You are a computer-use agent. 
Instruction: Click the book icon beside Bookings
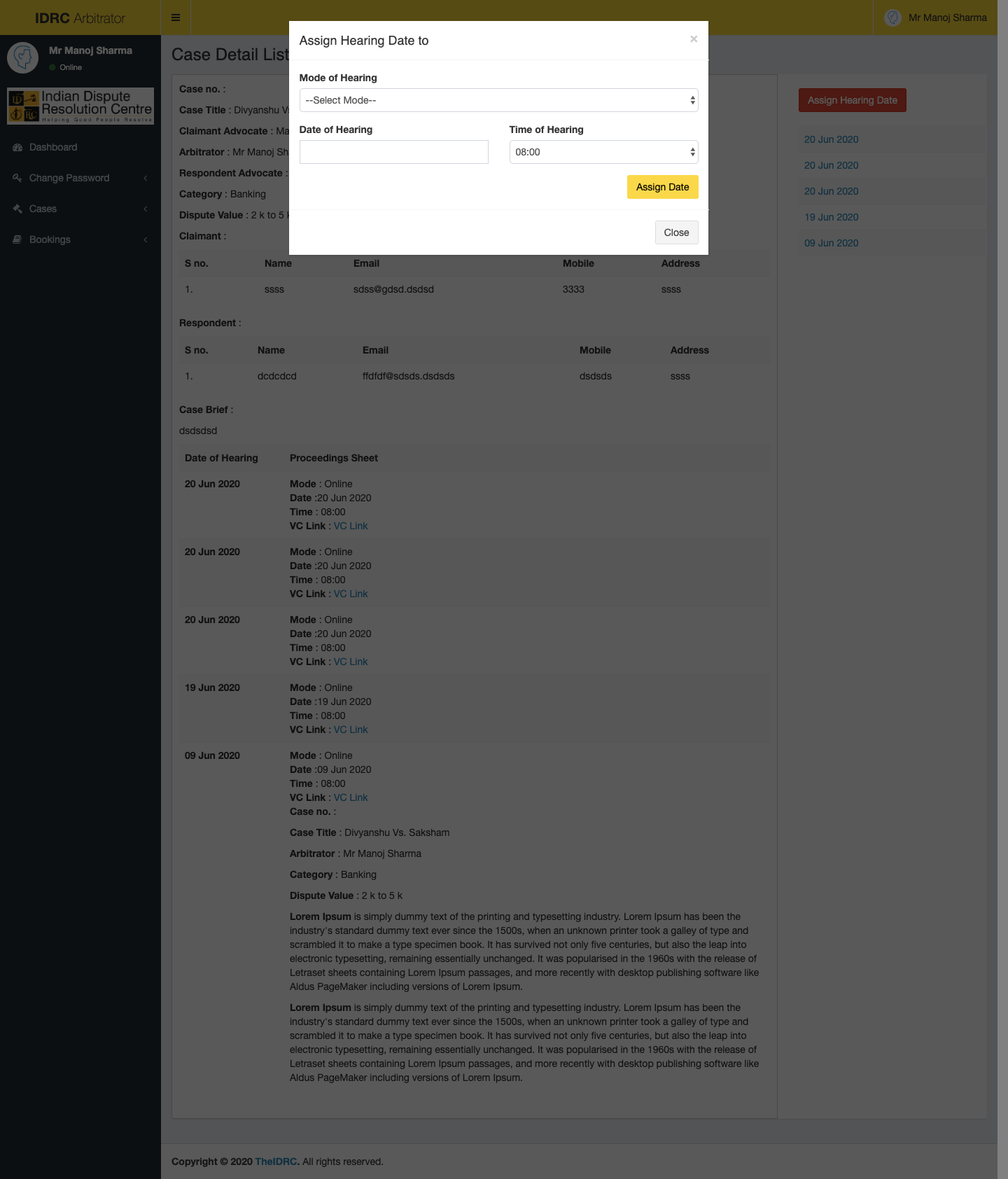coord(17,240)
